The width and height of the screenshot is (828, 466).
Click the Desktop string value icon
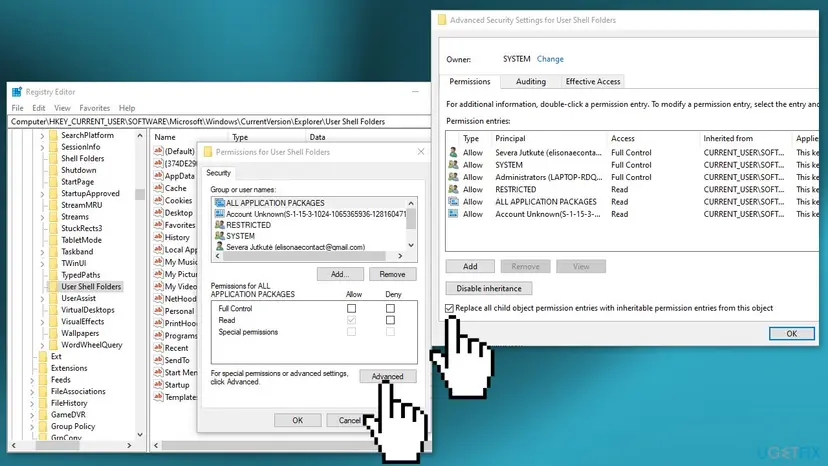coord(158,212)
